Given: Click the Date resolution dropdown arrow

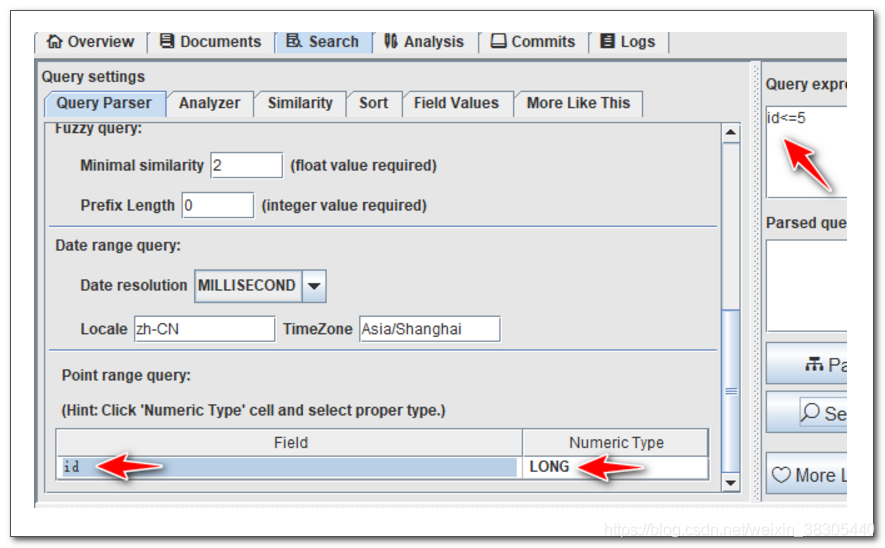Looking at the screenshot, I should click(314, 286).
